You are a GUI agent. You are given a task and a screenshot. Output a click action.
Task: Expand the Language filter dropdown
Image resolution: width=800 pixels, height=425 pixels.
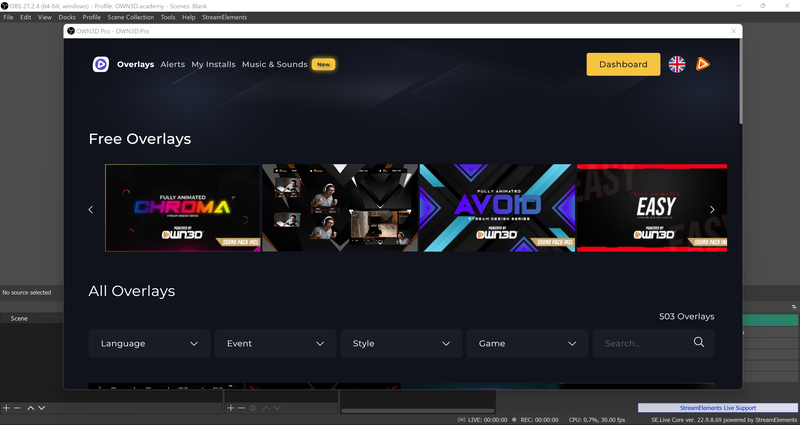149,343
